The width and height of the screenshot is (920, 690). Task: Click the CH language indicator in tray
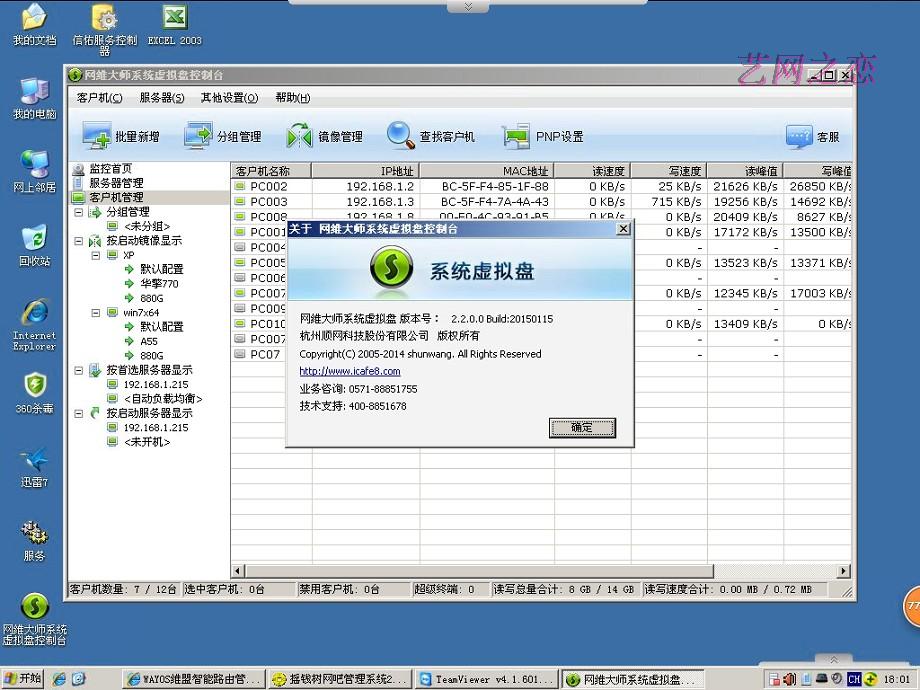854,679
